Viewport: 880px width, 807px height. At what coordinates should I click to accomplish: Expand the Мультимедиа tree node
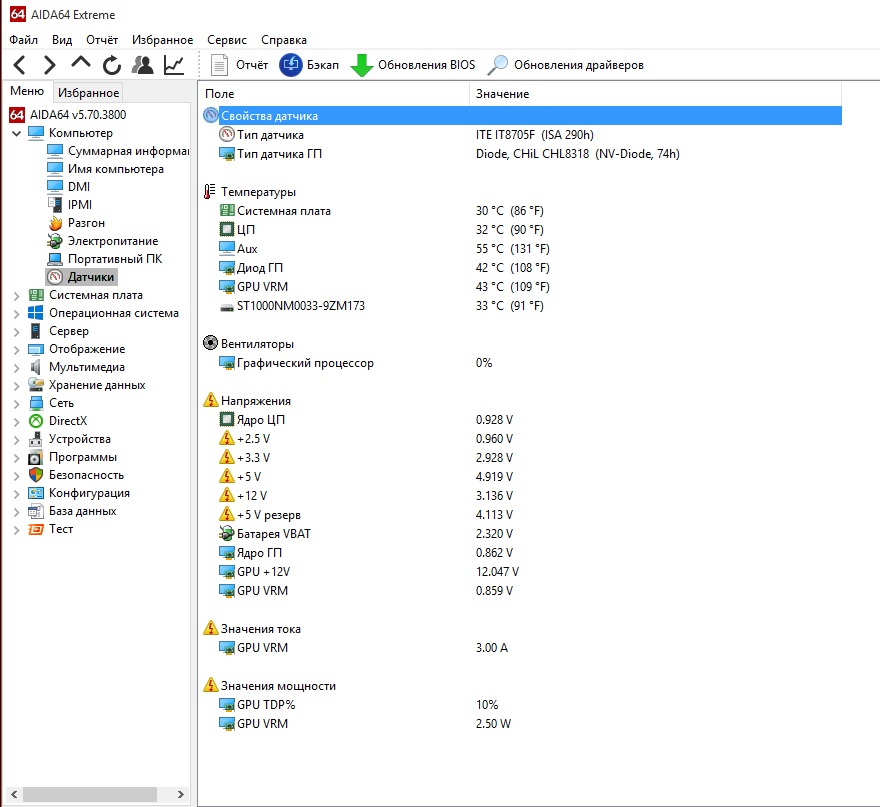pos(16,368)
